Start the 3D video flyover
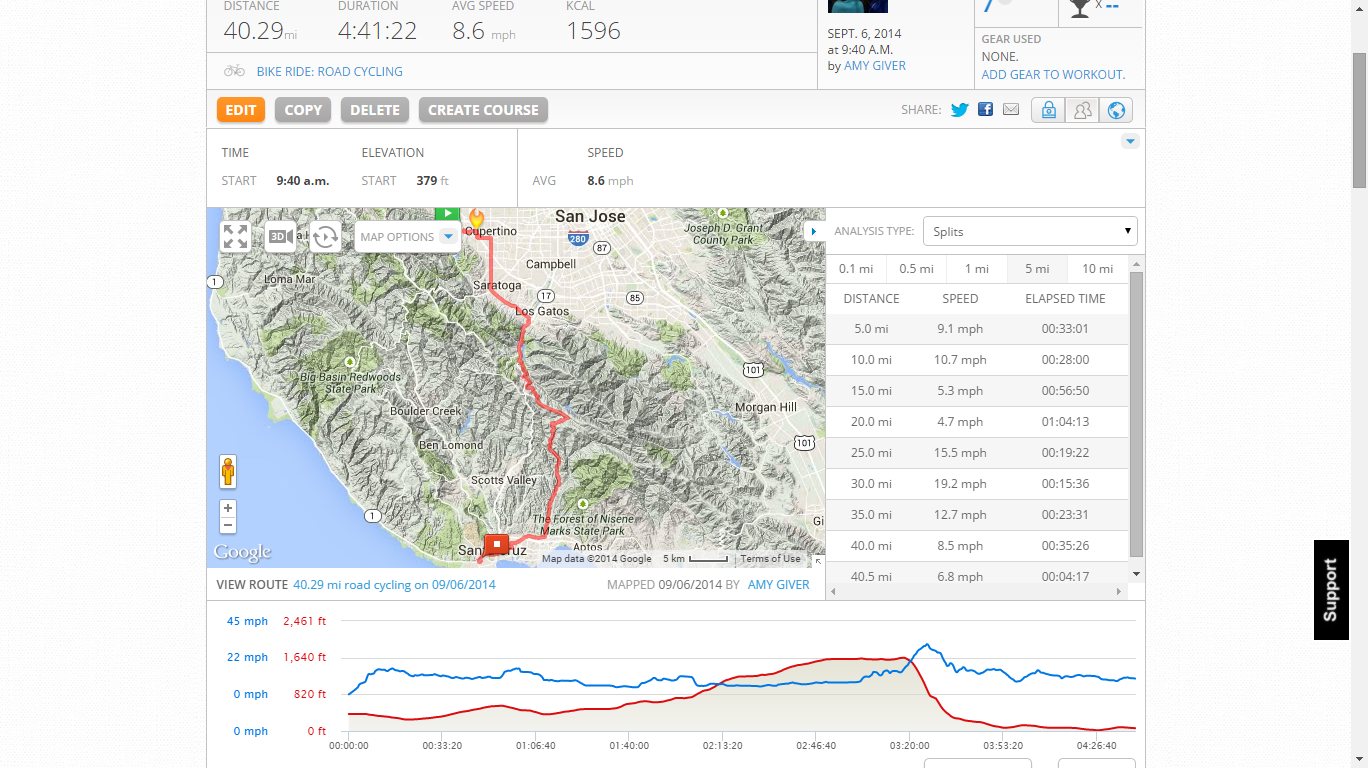 pos(280,237)
